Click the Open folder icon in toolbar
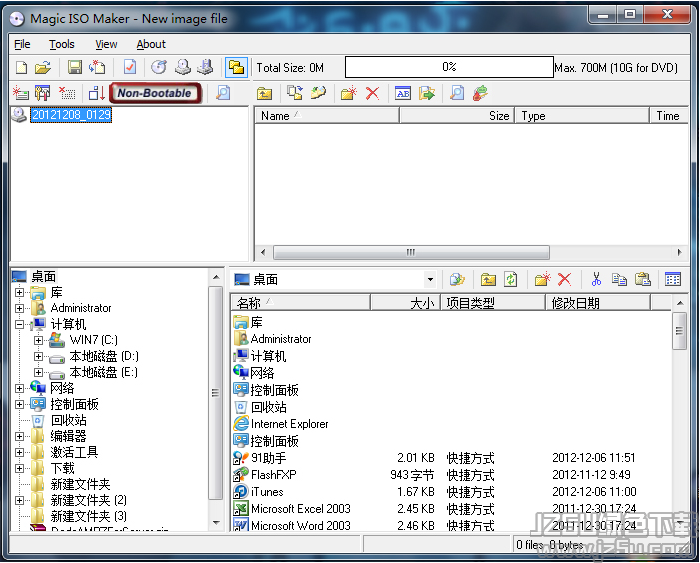Image resolution: width=700 pixels, height=563 pixels. (x=42, y=67)
